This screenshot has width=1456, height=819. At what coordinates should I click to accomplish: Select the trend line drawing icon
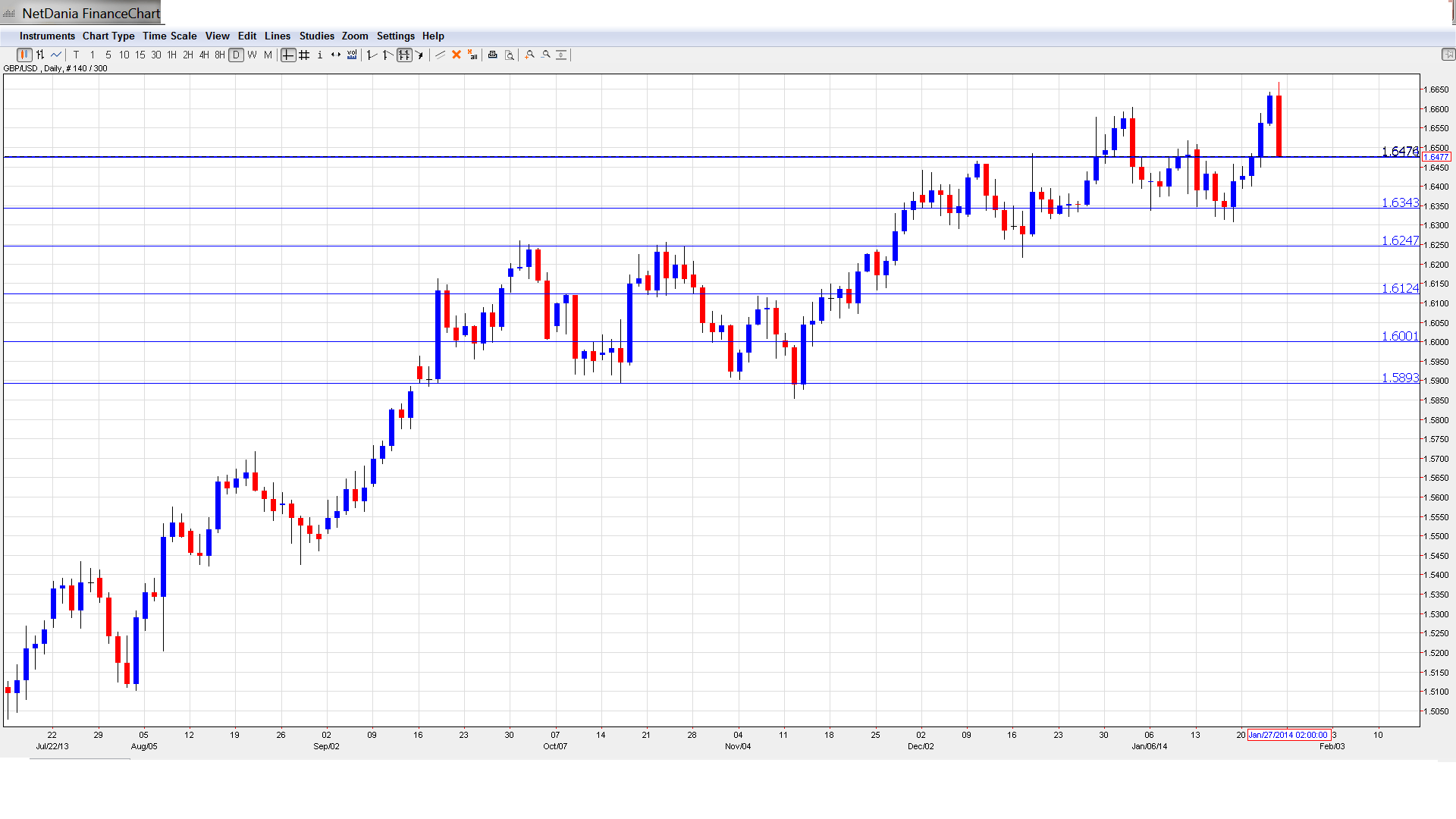(440, 55)
